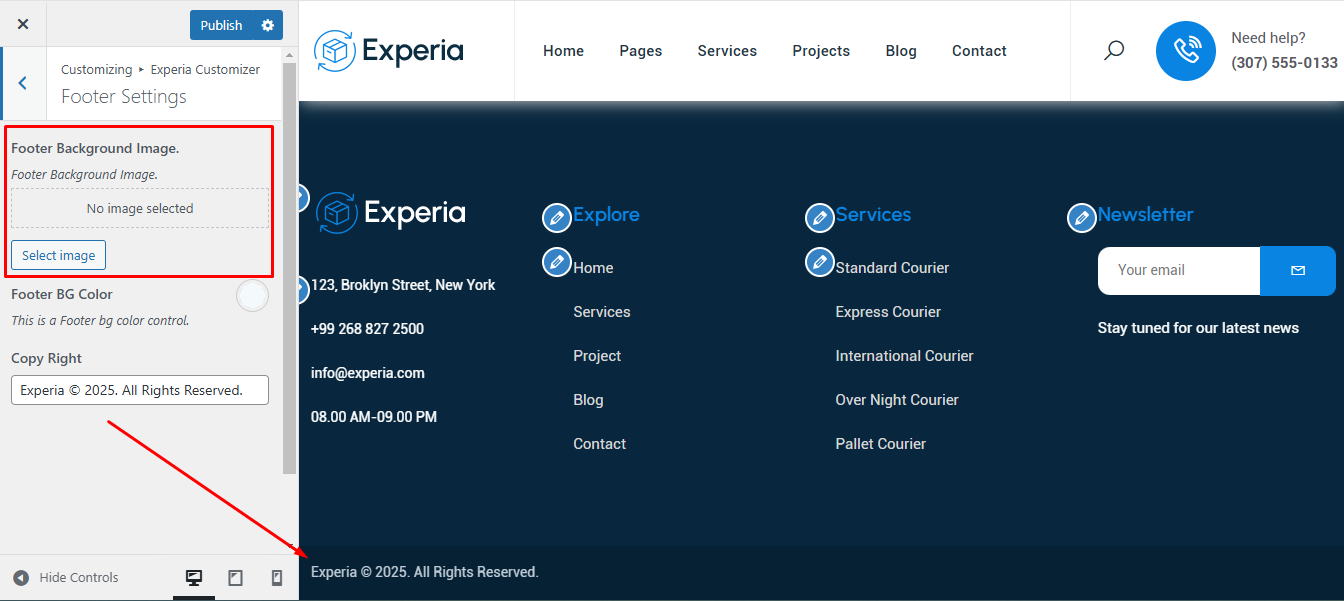Click the footer Blog link
The image size is (1344, 601).
point(588,400)
